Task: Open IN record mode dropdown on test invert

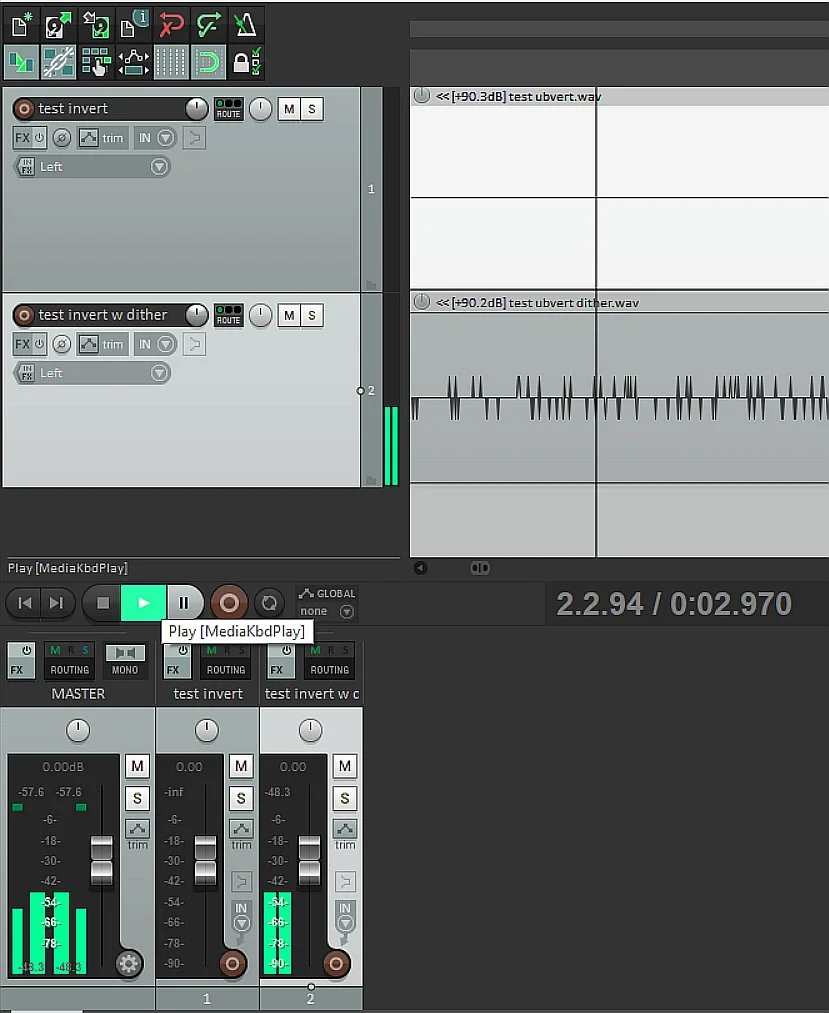Action: tap(156, 138)
